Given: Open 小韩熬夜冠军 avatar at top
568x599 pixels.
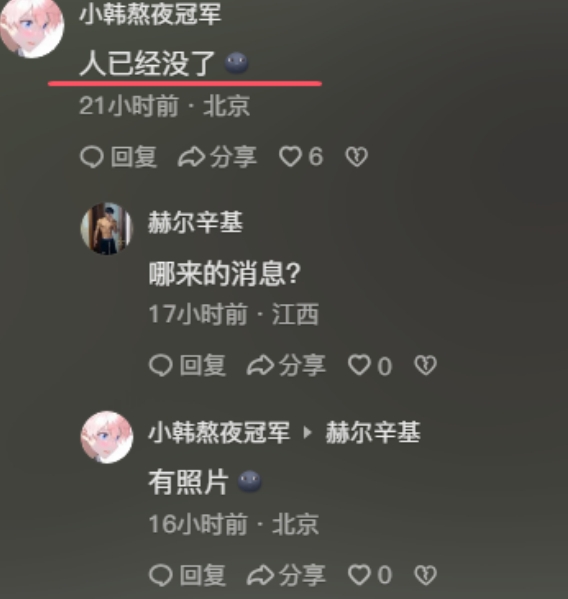Looking at the screenshot, I should click(x=31, y=27).
